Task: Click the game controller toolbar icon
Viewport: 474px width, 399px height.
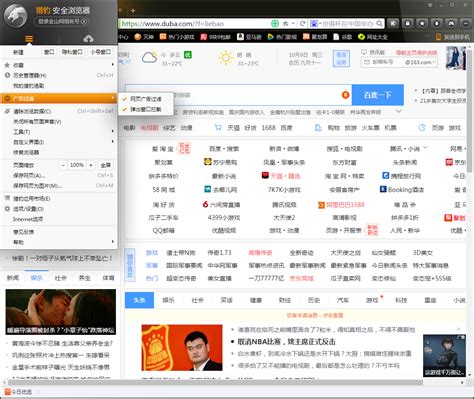Action: 451,23
